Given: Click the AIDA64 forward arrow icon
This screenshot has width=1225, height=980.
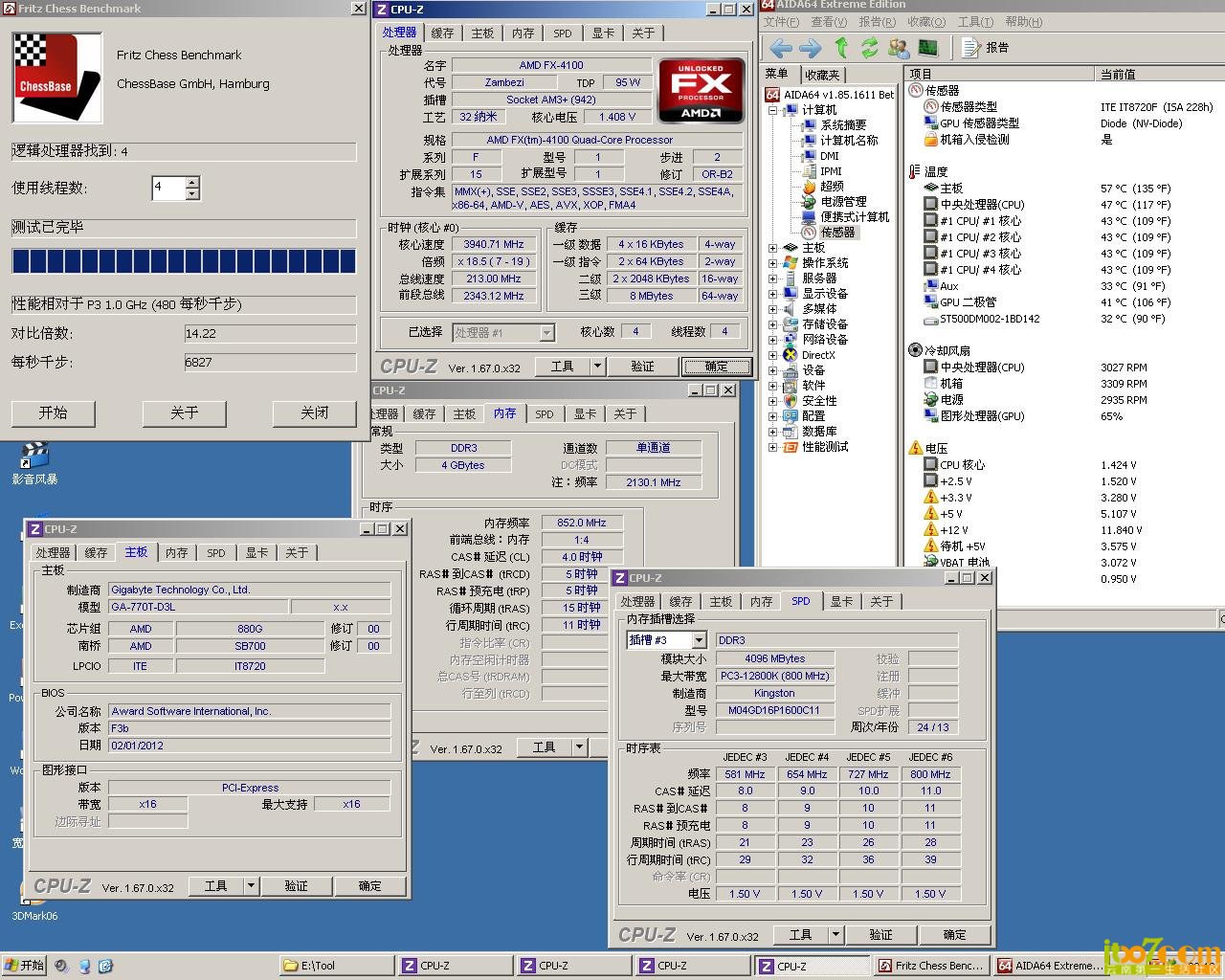Looking at the screenshot, I should pos(810,47).
